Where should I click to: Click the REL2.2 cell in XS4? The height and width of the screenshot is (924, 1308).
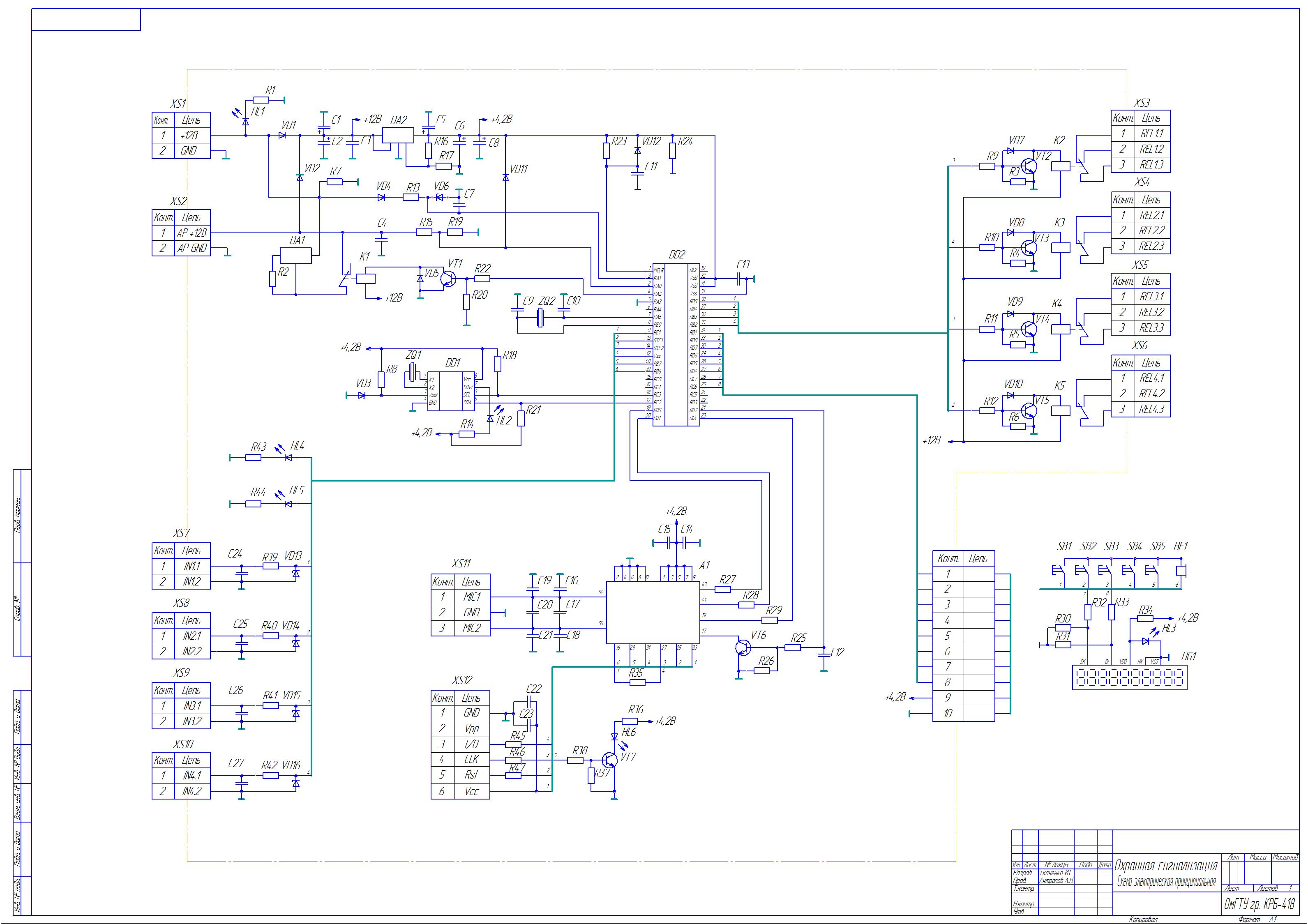1152,231
